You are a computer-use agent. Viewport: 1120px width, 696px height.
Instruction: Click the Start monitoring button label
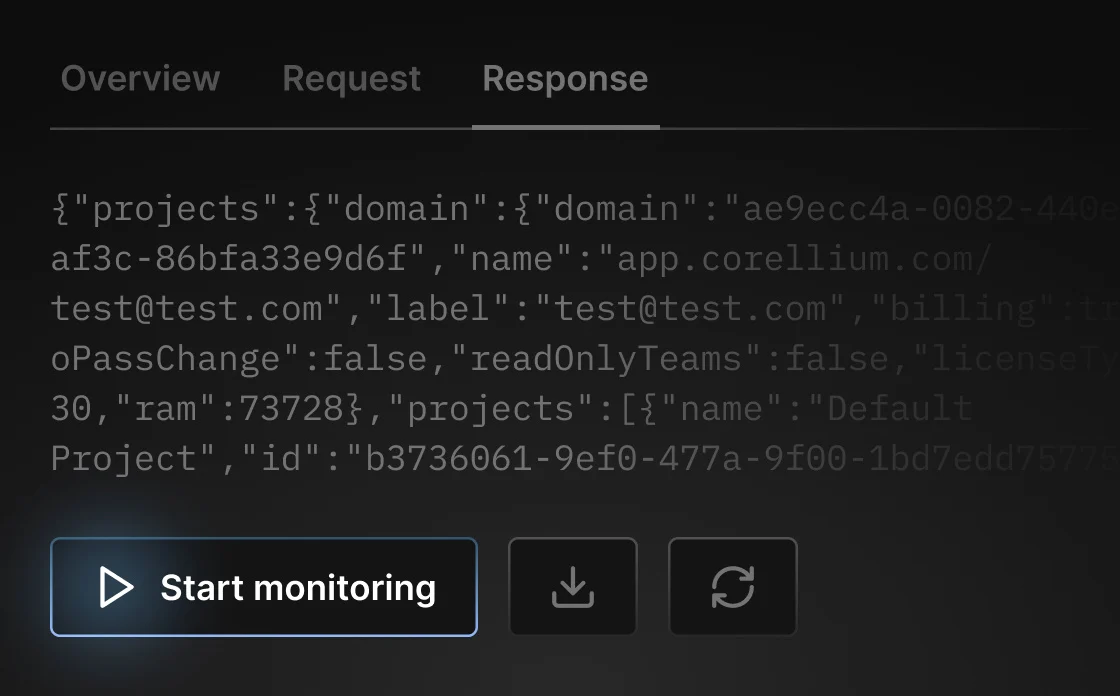pyautogui.click(x=298, y=587)
